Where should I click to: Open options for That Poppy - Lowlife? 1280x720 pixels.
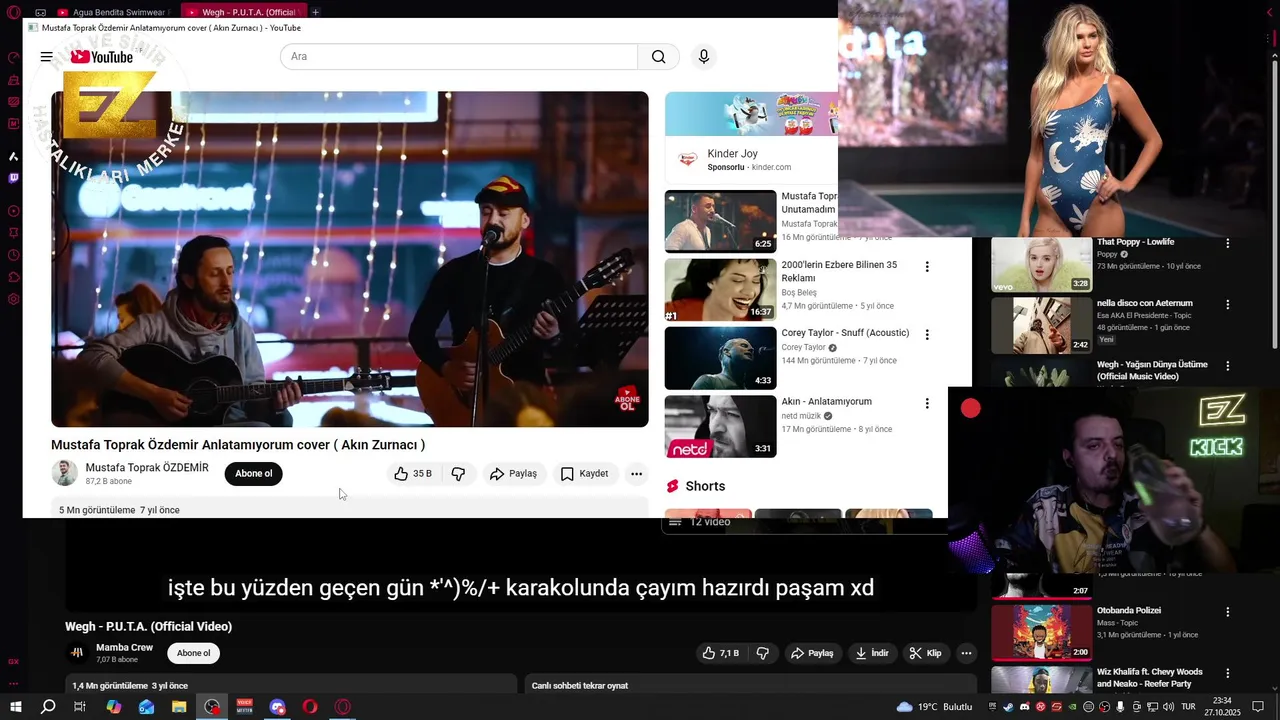(x=1228, y=243)
